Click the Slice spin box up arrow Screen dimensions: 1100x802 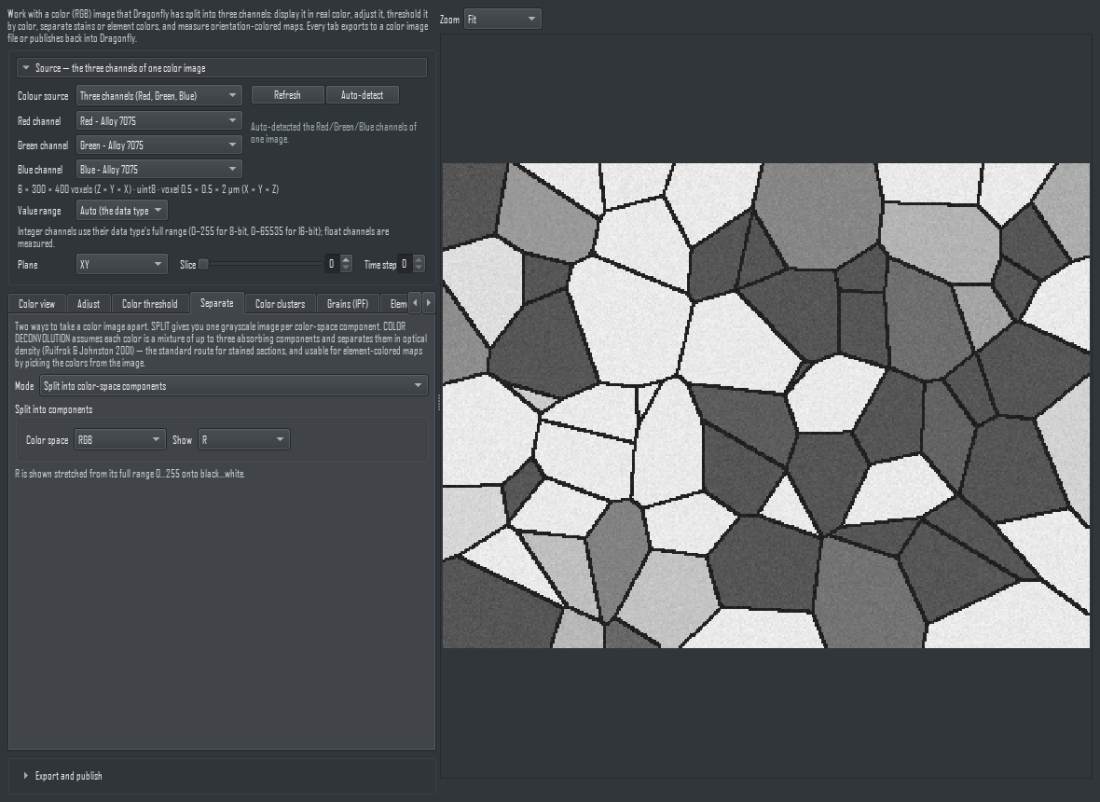[x=346, y=260]
